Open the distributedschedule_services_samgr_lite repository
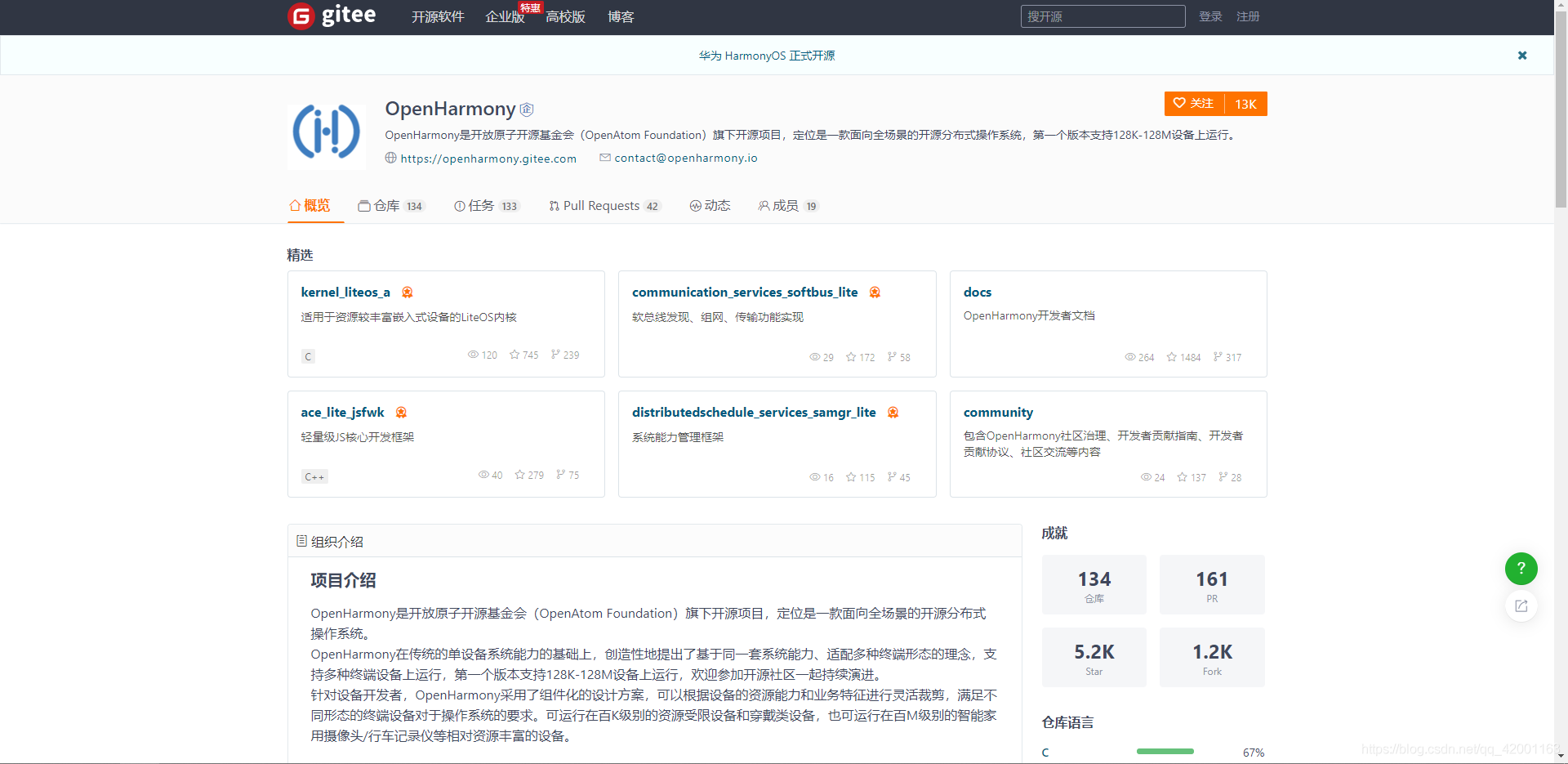The width and height of the screenshot is (1568, 764). click(x=754, y=413)
